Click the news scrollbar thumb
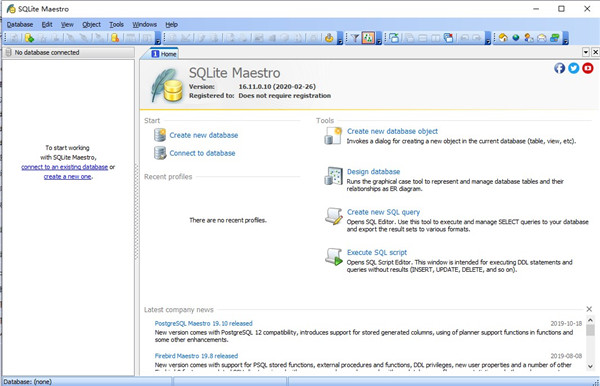This screenshot has width=600, height=386. pos(590,330)
